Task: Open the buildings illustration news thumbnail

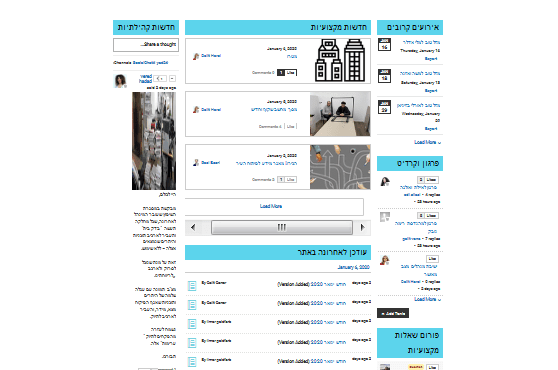Action: click(x=340, y=61)
